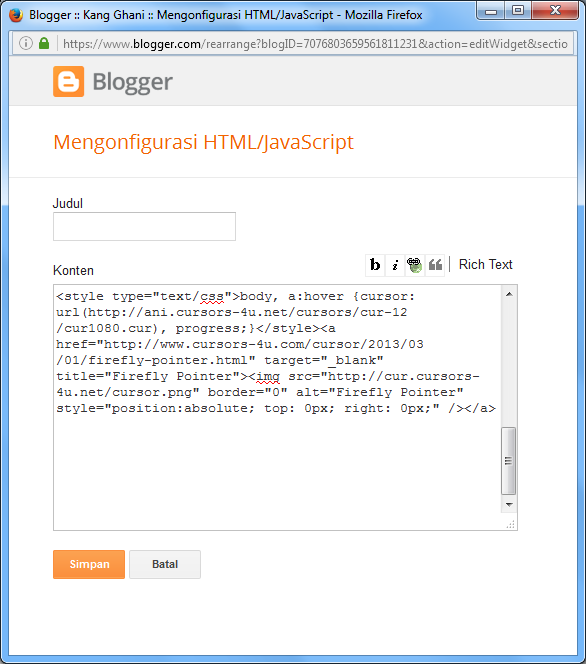Click the Konten label
This screenshot has height=664, width=586.
(x=73, y=271)
